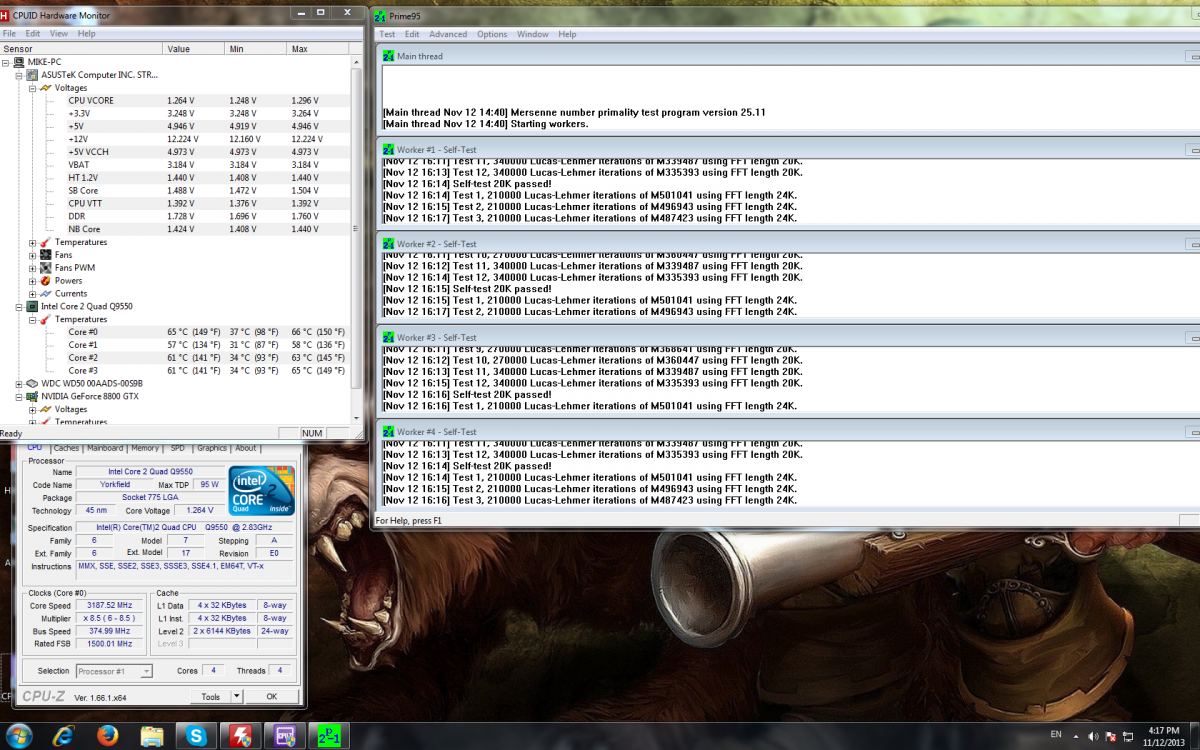Switch to the Memory tab in CPU-Z

pos(145,448)
